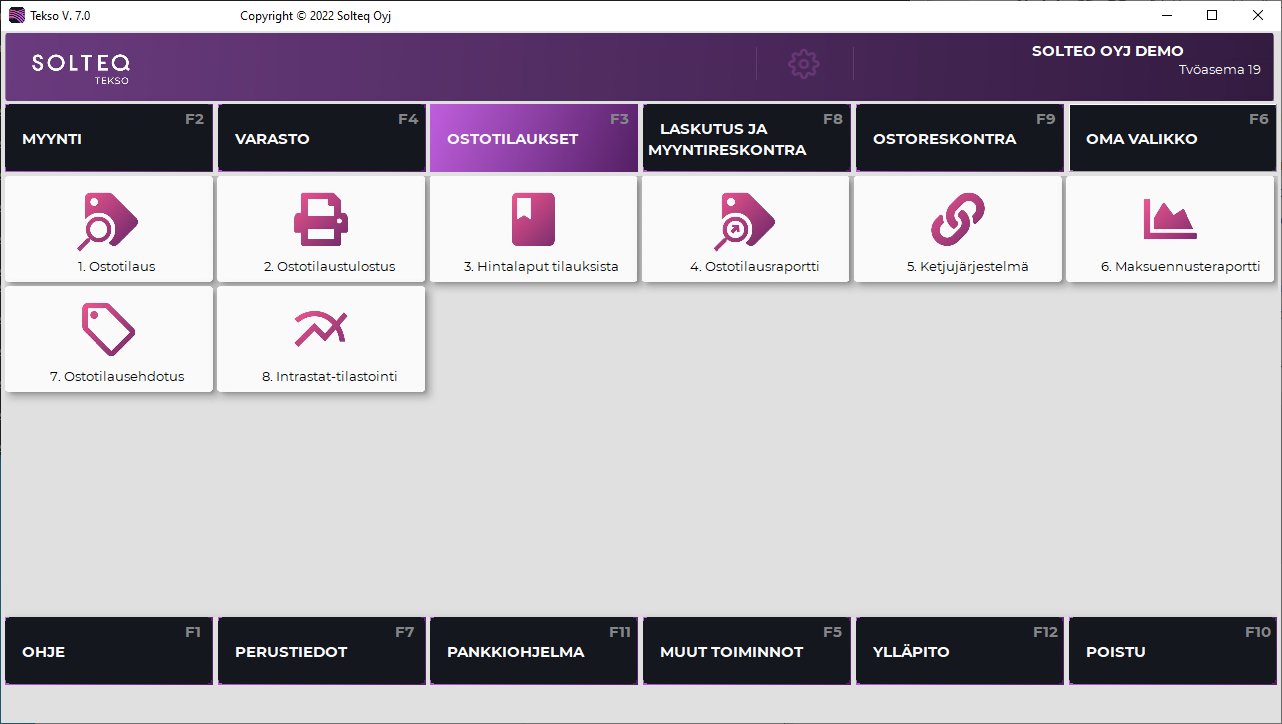Screen dimensions: 1282x724
Task: Open the Varasto F4 tab
Action: pos(321,139)
